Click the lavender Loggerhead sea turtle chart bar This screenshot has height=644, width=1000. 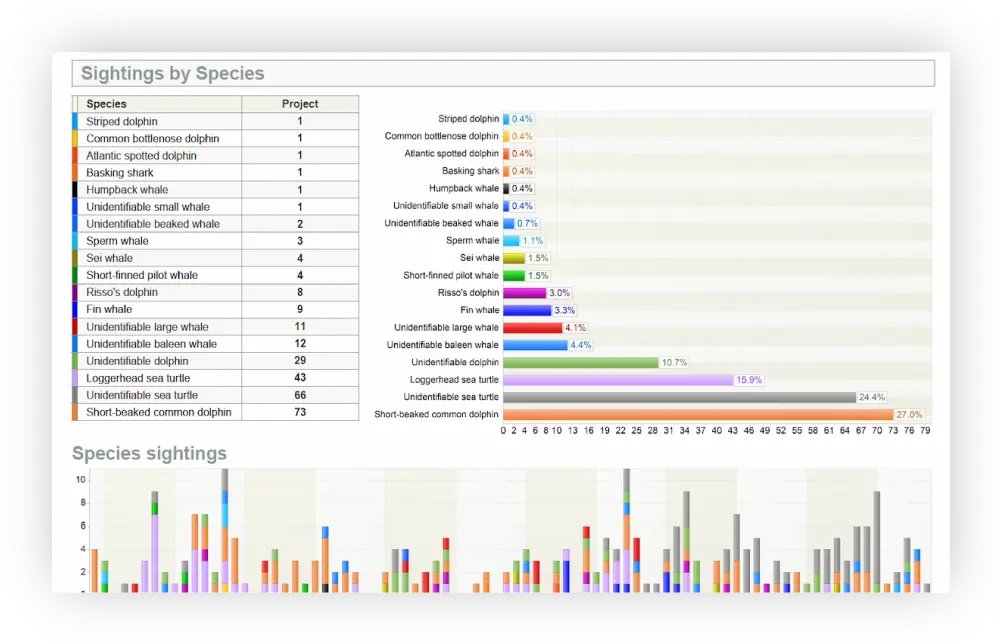618,380
